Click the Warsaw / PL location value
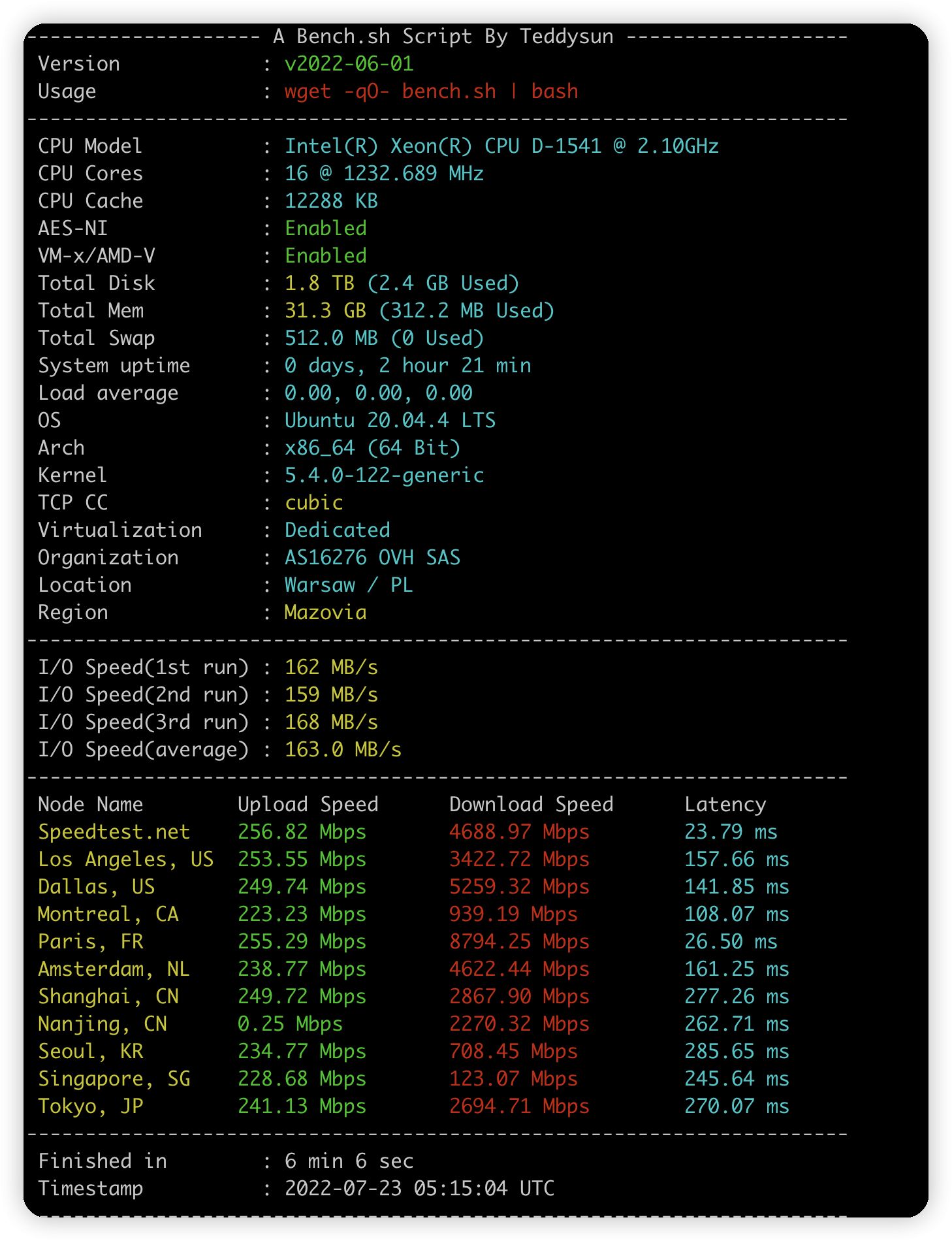This screenshot has width=952, height=1241. coord(349,585)
